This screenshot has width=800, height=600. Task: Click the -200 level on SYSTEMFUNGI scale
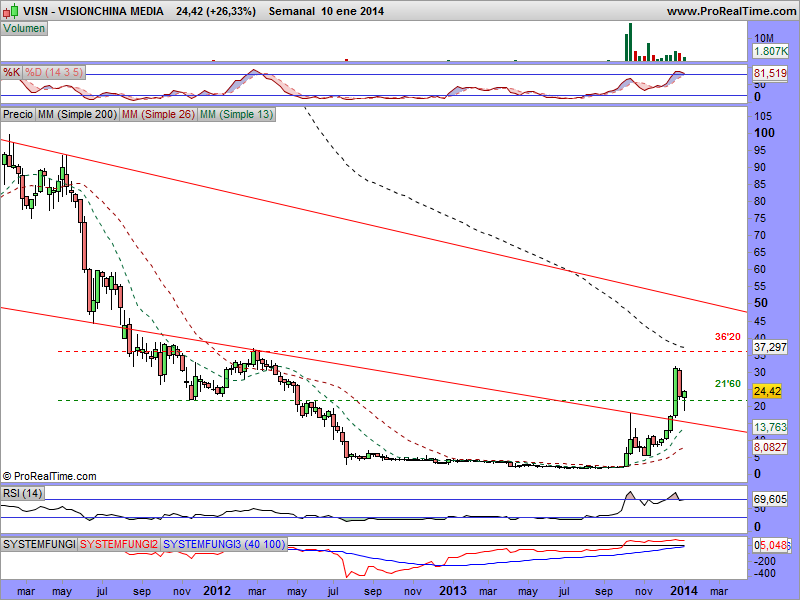pyautogui.click(x=764, y=561)
